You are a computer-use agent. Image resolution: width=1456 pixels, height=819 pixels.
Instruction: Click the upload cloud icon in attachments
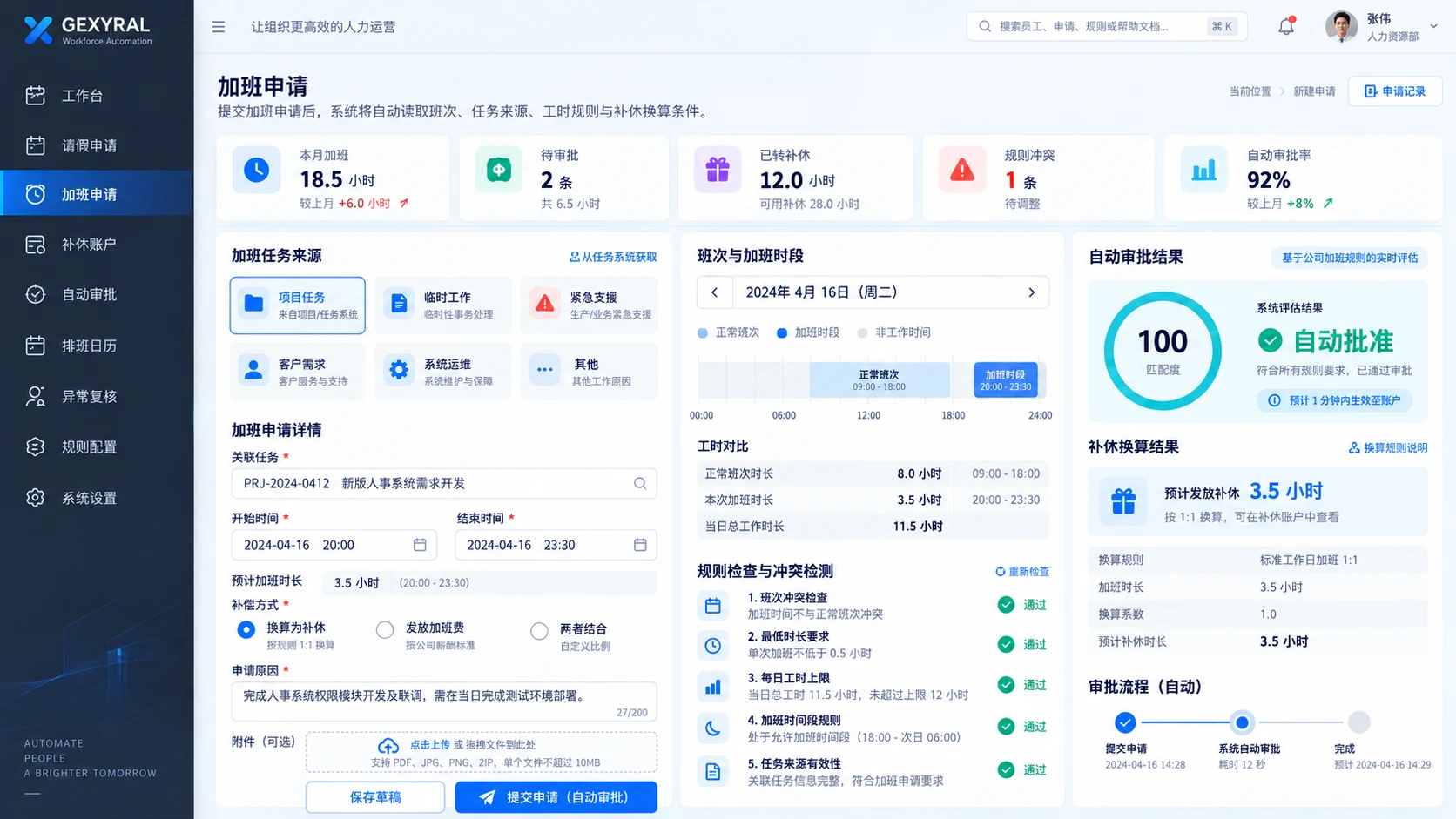[388, 746]
